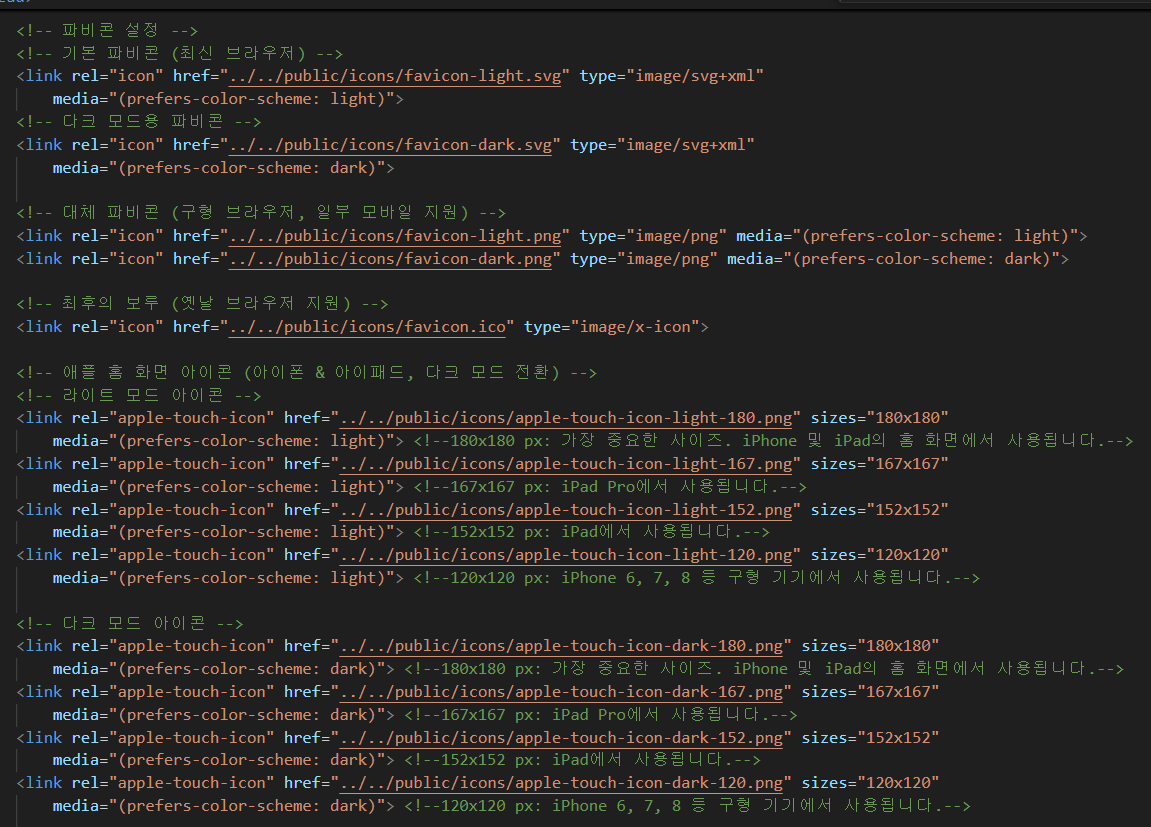Click the comment '기본 파비콘 (최신 브라우저)'
Image resolution: width=1151 pixels, height=827 pixels.
pos(180,54)
